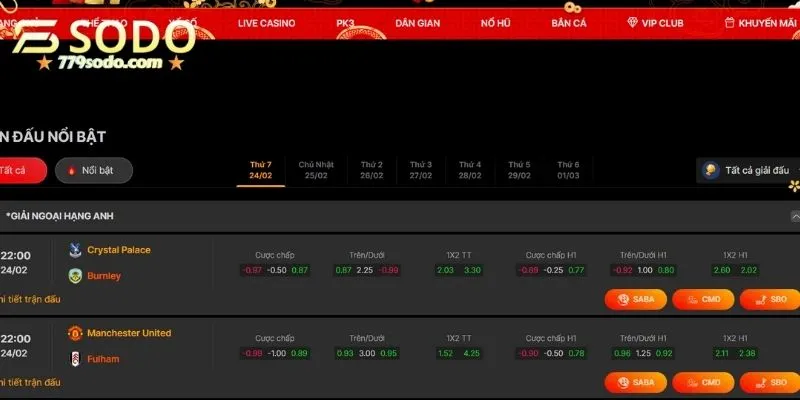
Task: Switch to the Thứ 7 24/02 tab
Action: [x=261, y=170]
